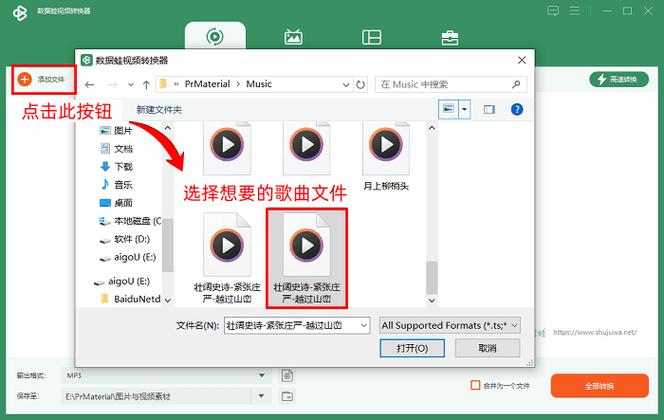Expand the file name dropdown arrow
Viewport: 664px width, 420px height.
pos(363,326)
